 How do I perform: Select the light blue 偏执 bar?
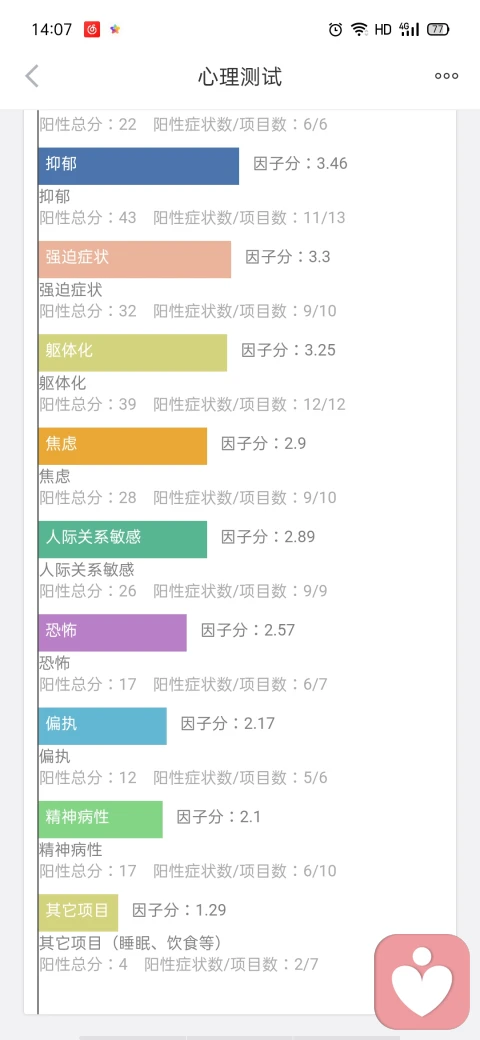(x=103, y=726)
